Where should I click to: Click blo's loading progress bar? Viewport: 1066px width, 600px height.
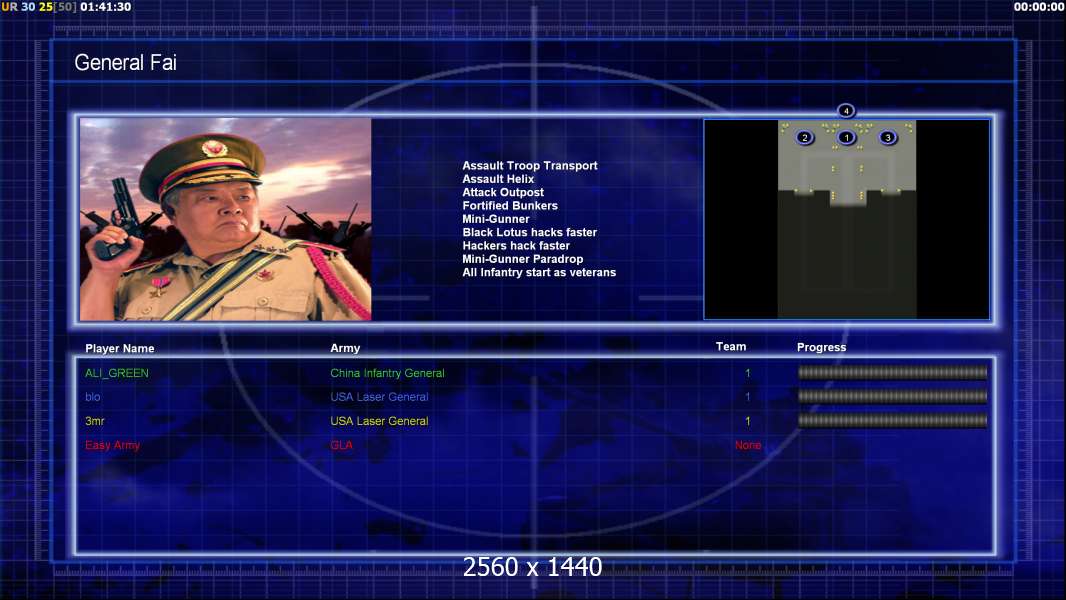(892, 396)
